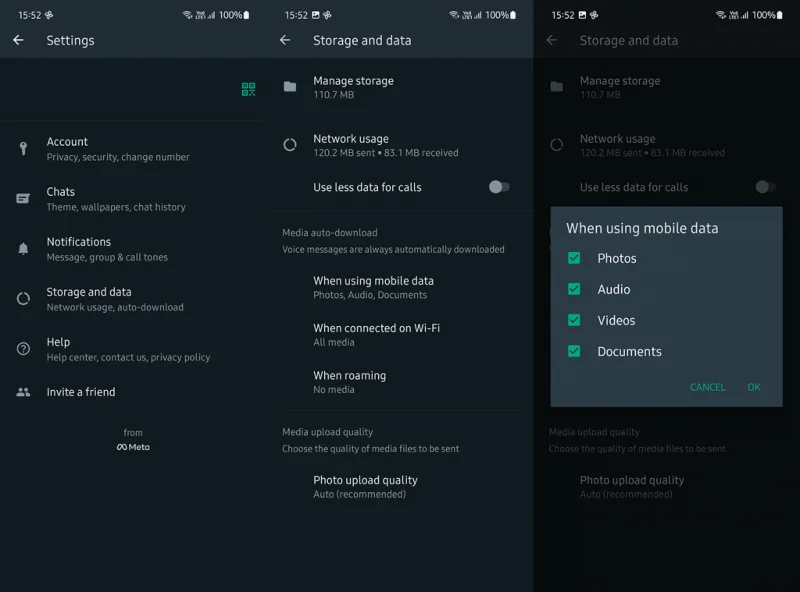Screen dimensions: 800x592
Task: Go back from the middle Storage and data screen
Action: pyautogui.click(x=285, y=40)
